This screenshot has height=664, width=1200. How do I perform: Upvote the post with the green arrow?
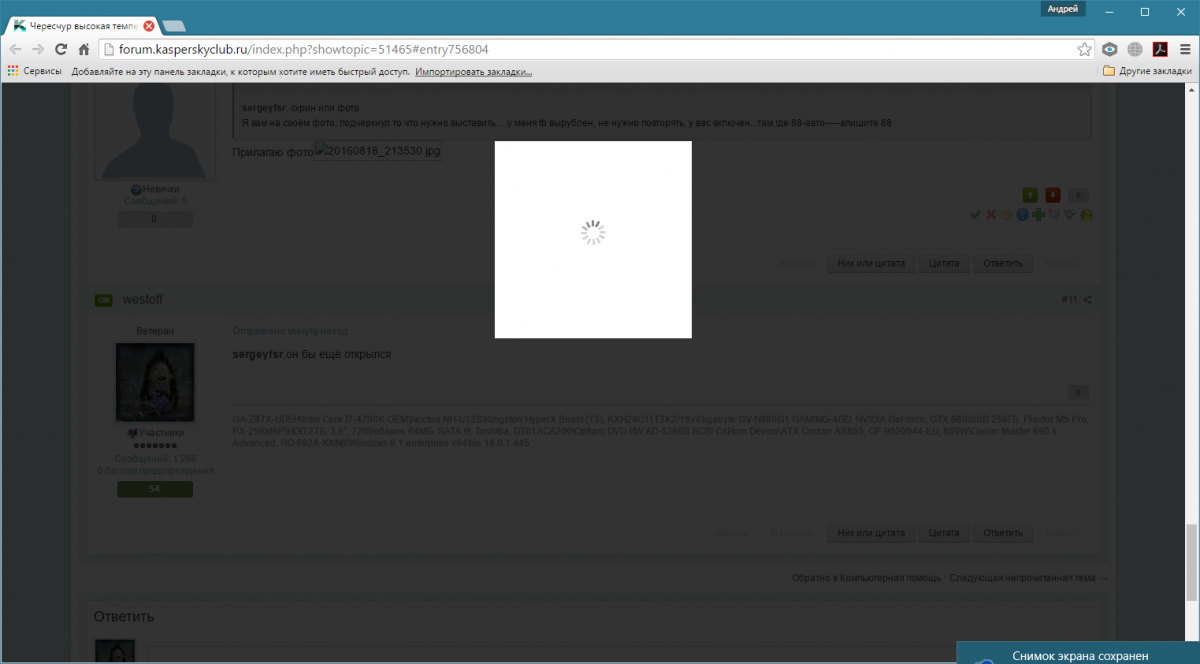click(1029, 195)
